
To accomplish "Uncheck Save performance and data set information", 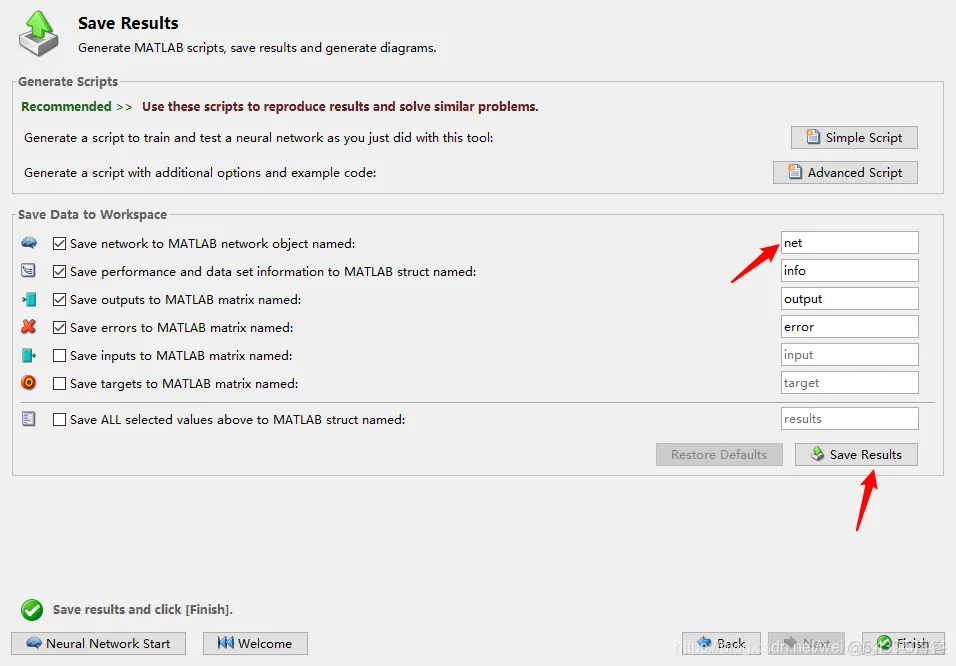I will (x=59, y=271).
